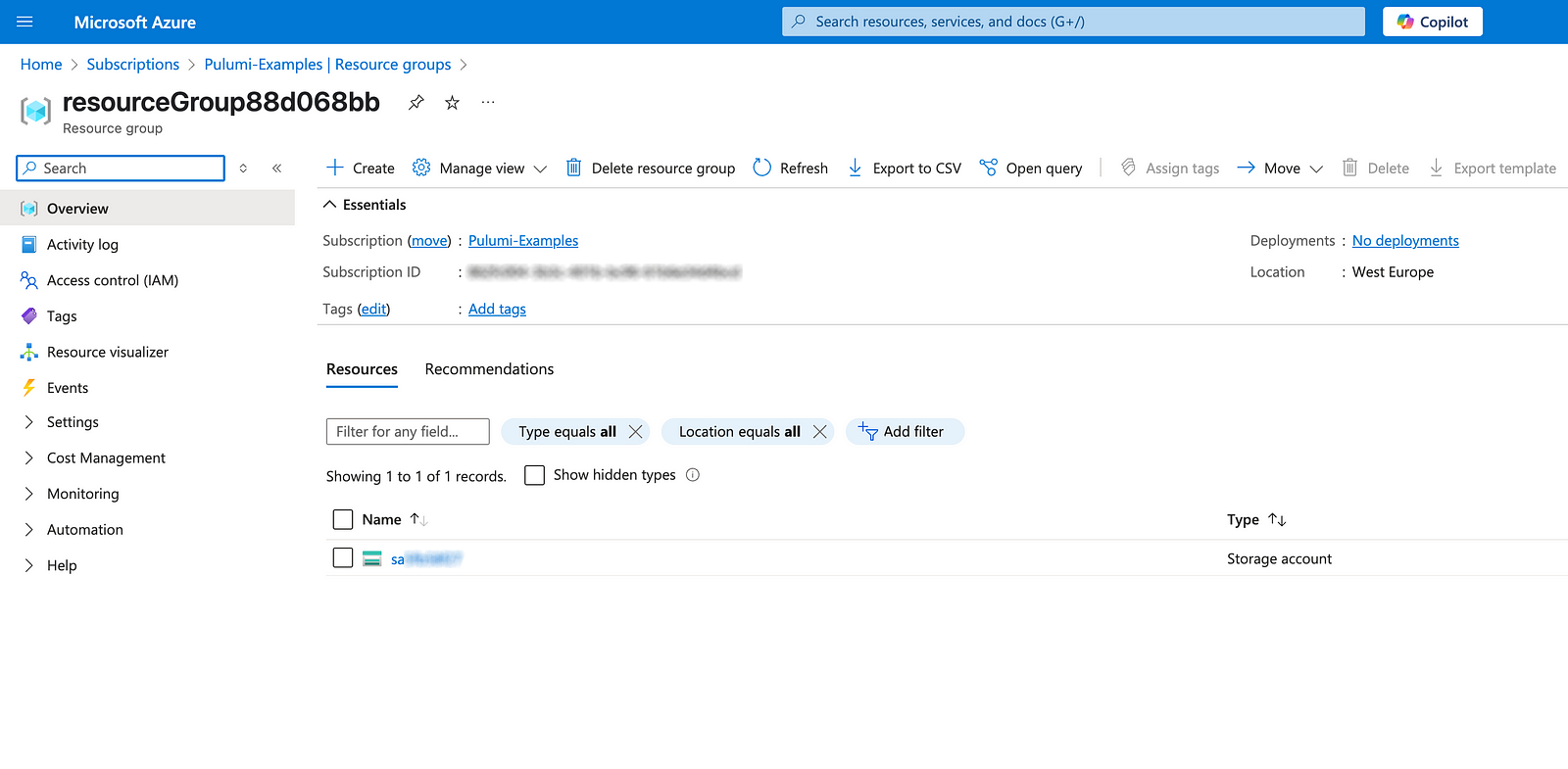This screenshot has width=1568, height=769.
Task: Click the trash Delete toolbar item
Action: [1375, 168]
